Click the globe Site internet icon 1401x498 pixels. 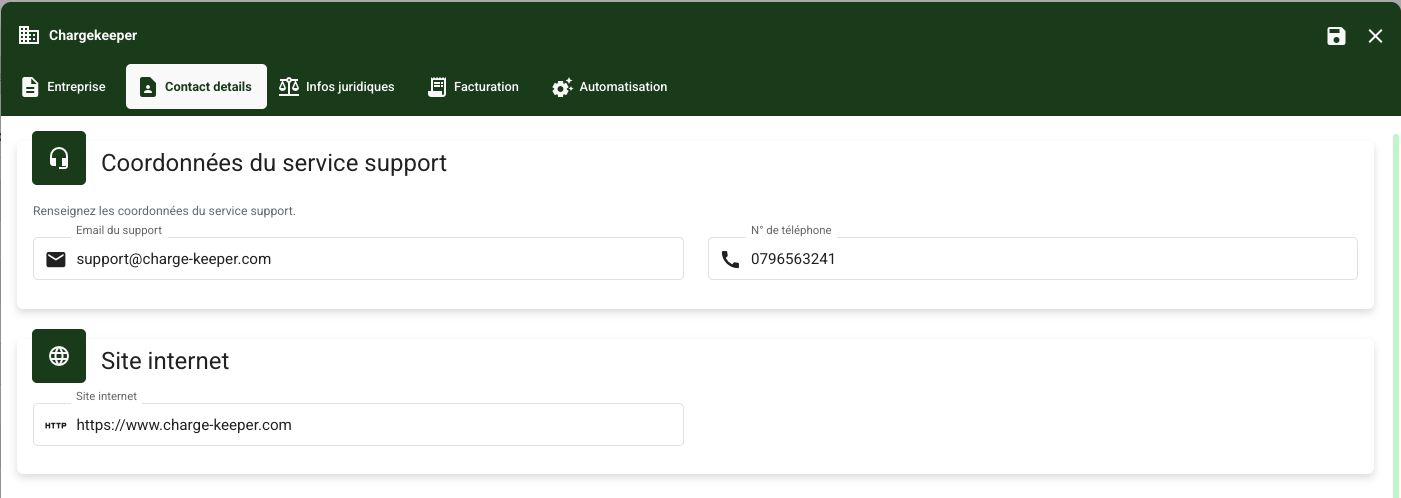click(x=59, y=356)
